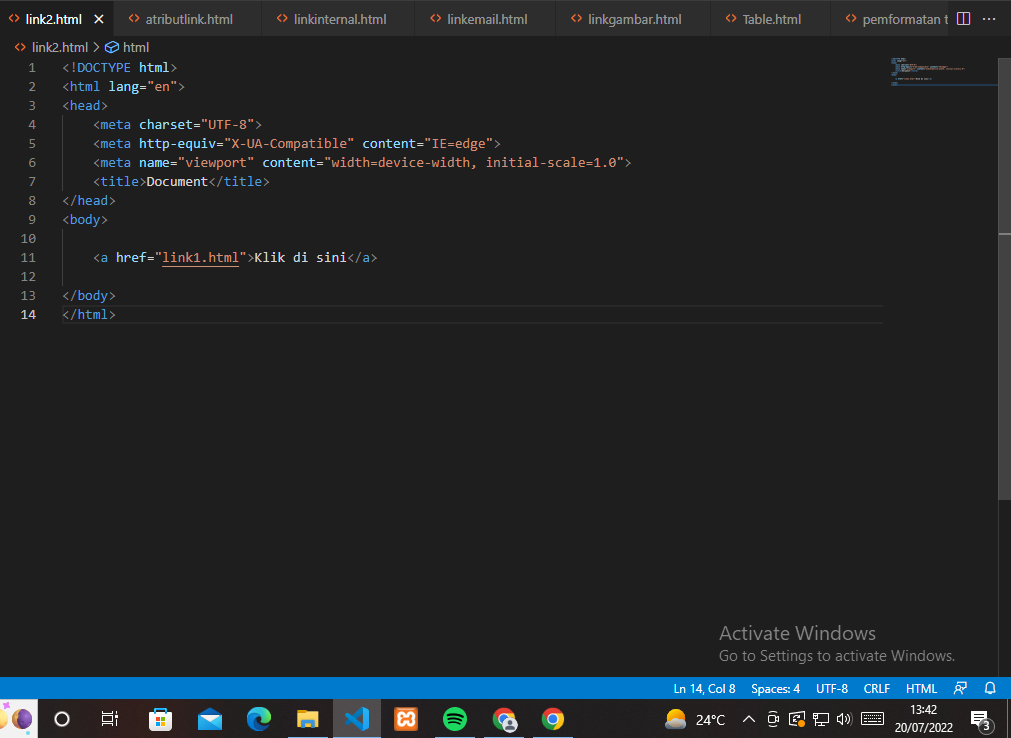1011x738 pixels.
Task: Select the HTML language mode indicator
Action: (921, 689)
